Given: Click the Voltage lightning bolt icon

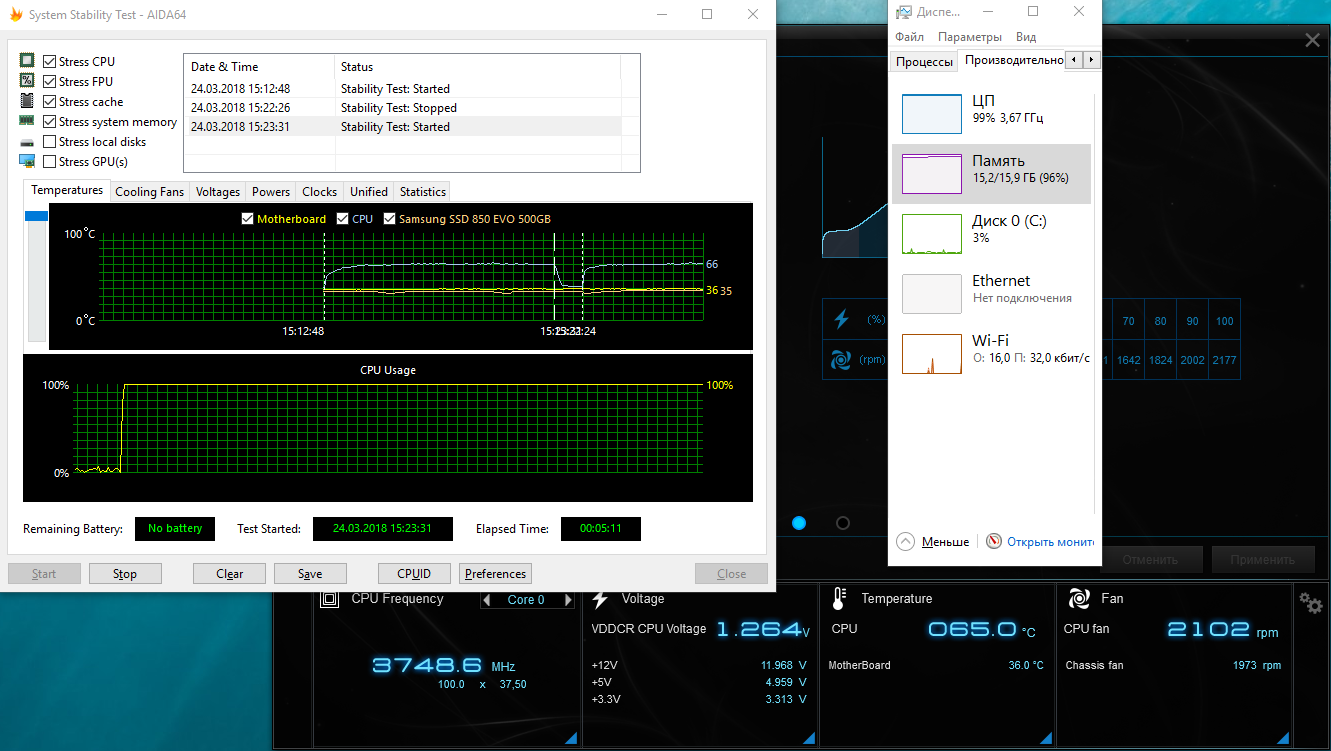Looking at the screenshot, I should pos(600,598).
